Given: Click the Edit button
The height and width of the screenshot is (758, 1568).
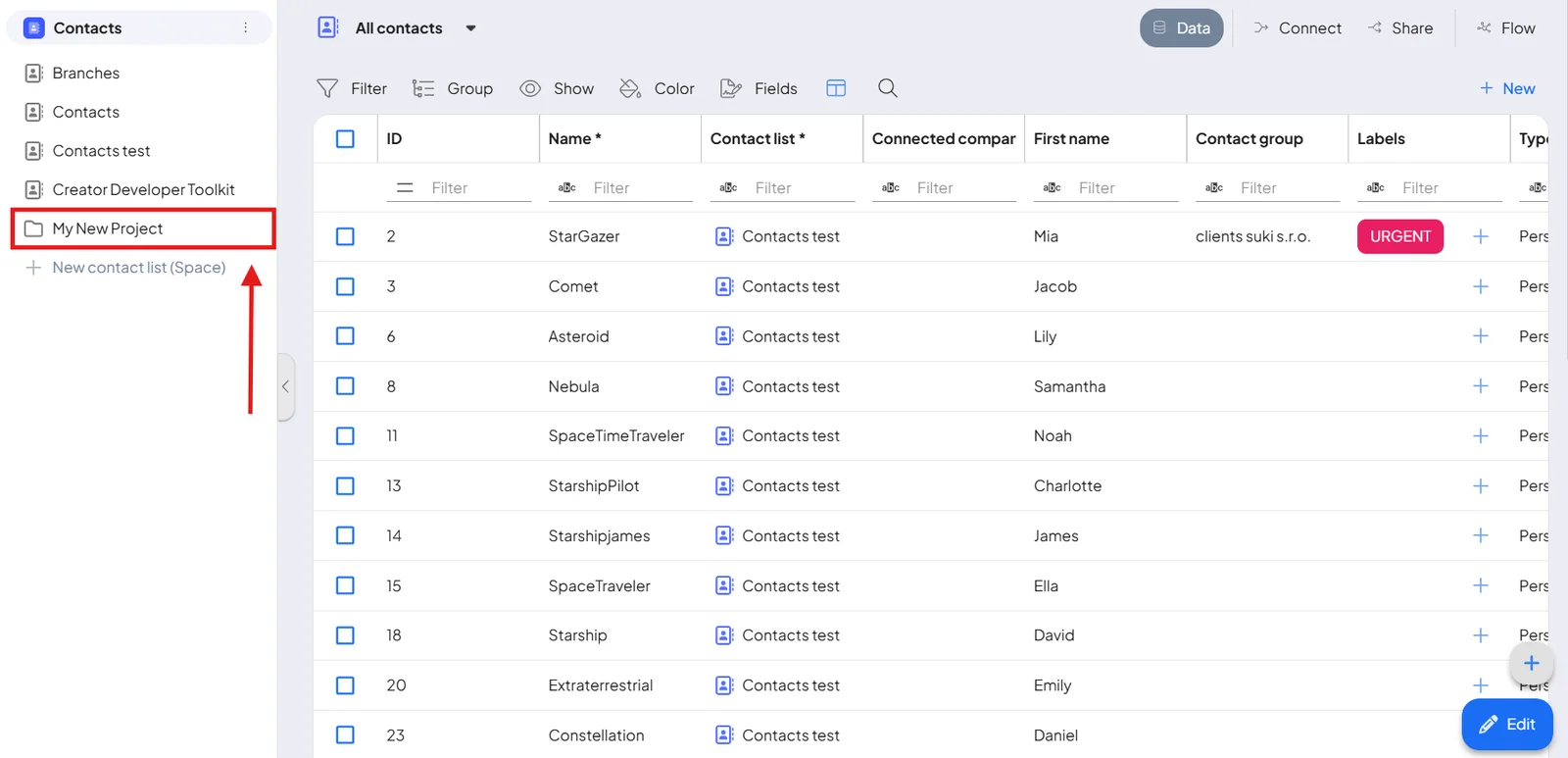Looking at the screenshot, I should pos(1507,725).
